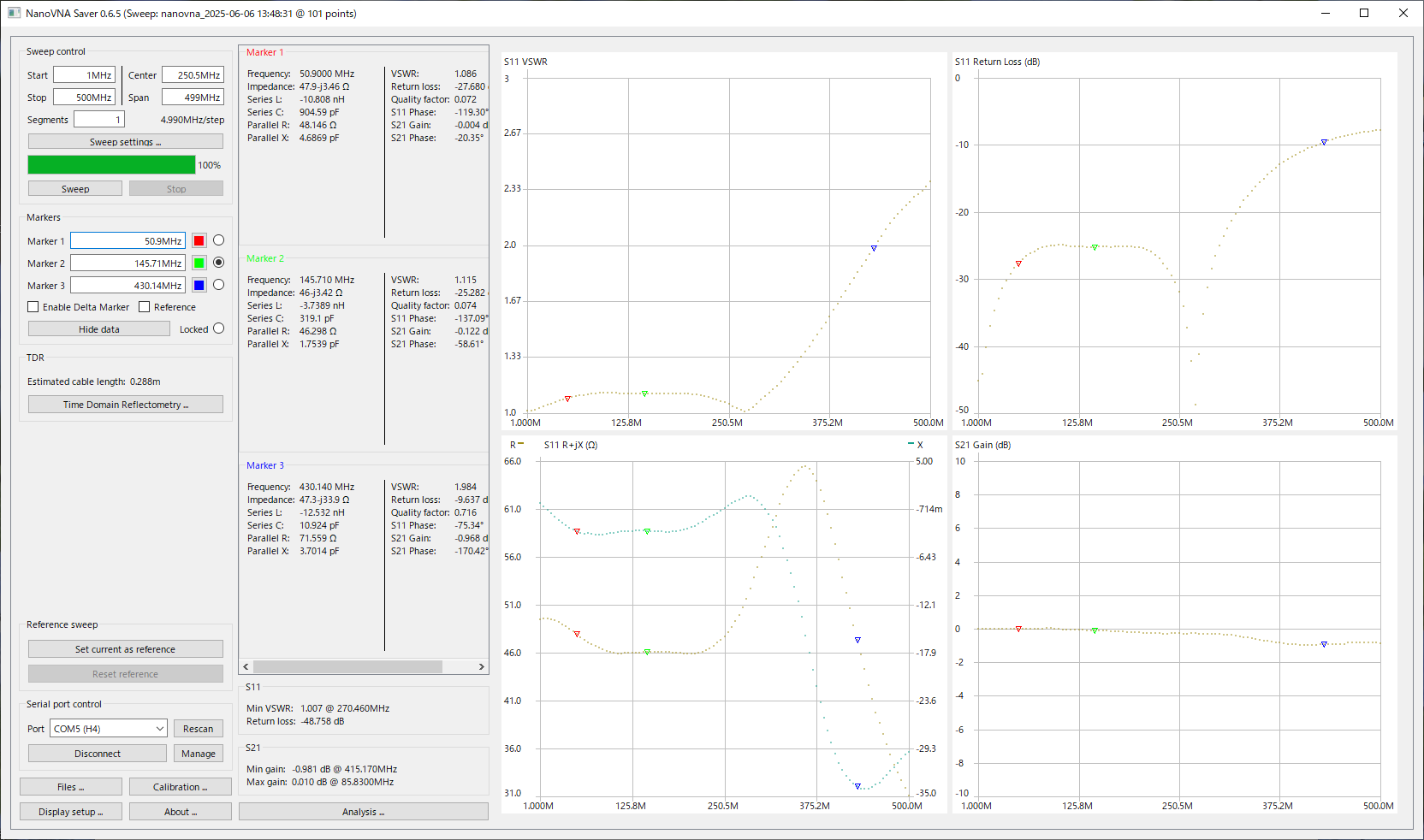Click the left arrow of marker panel scrollbar
The width and height of the screenshot is (1424, 840).
click(246, 666)
